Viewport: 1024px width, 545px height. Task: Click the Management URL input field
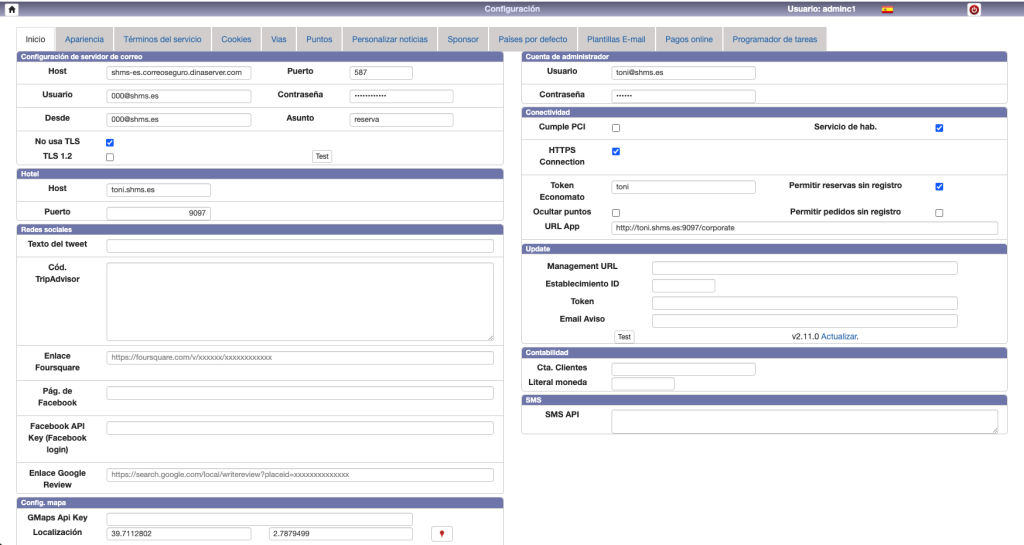coord(804,268)
